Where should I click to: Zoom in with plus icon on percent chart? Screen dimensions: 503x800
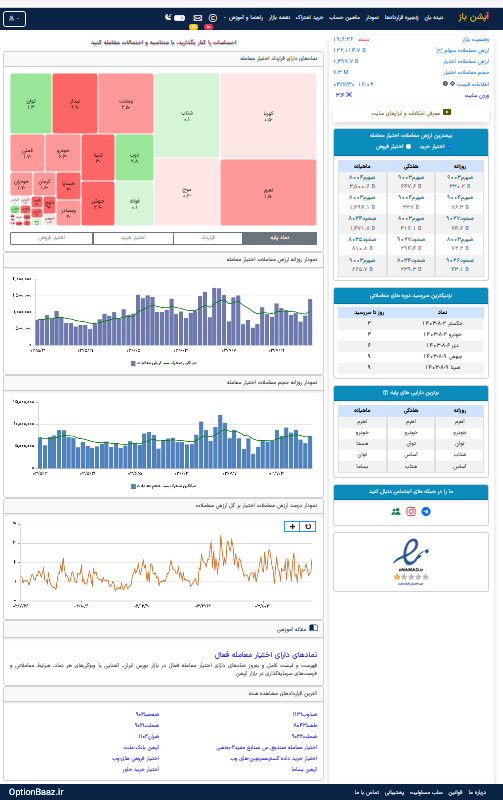coord(292,527)
